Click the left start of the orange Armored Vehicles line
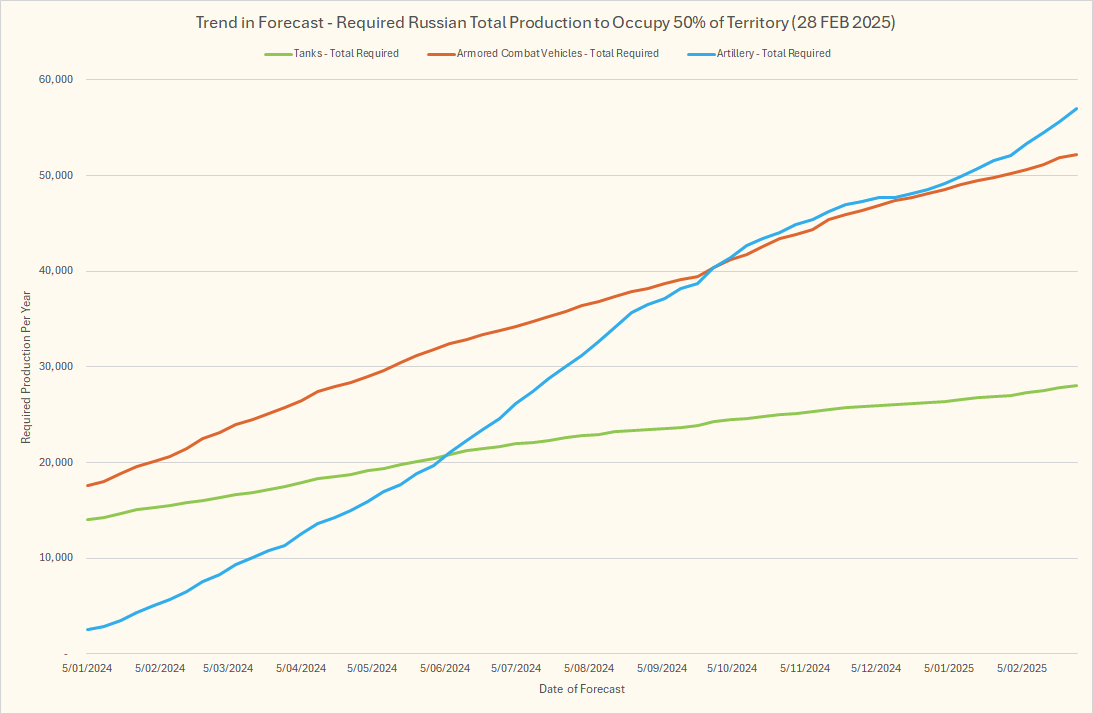Screen dimensions: 1093x714 pyautogui.click(x=88, y=485)
